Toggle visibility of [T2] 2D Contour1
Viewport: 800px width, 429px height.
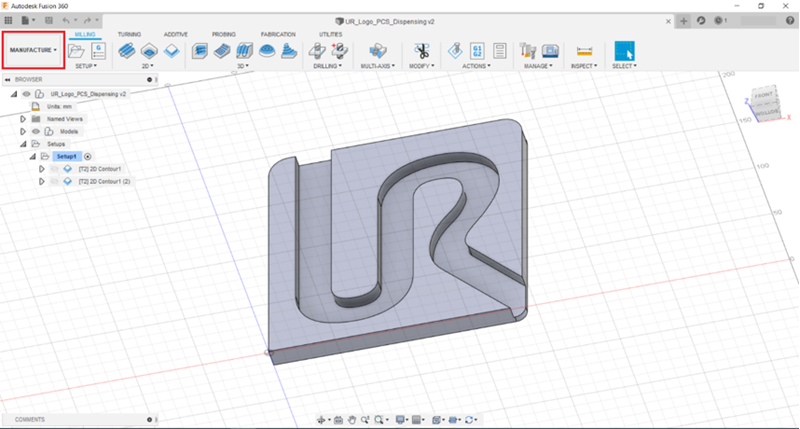55,169
